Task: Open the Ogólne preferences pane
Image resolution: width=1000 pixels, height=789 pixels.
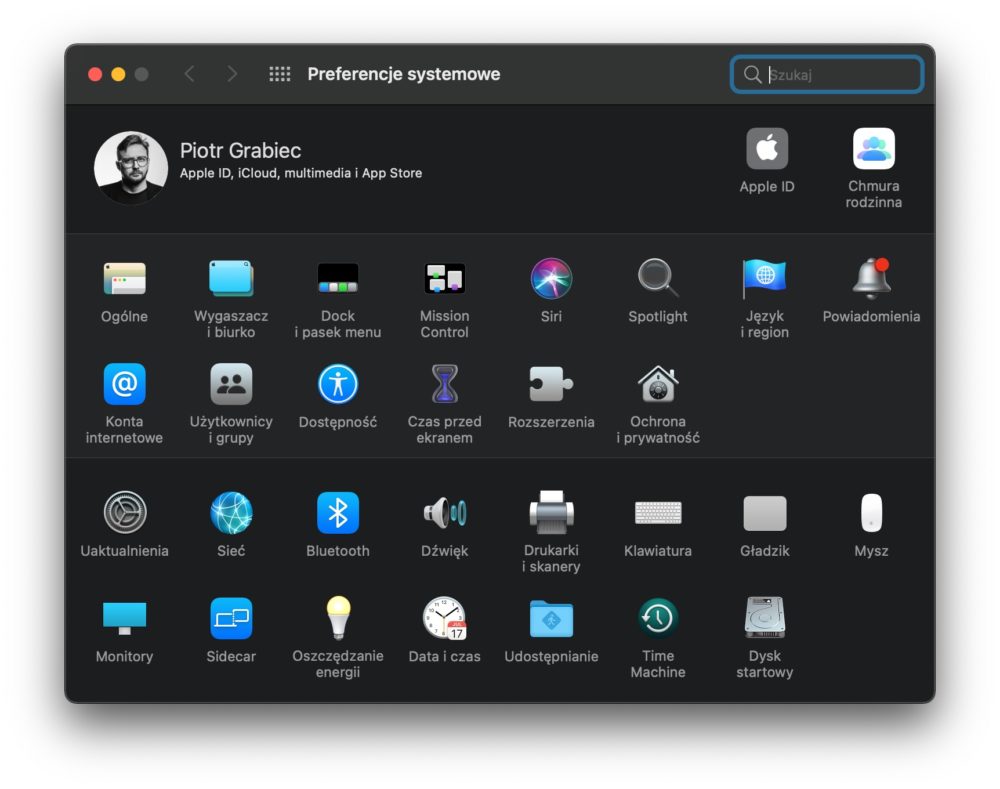Action: pyautogui.click(x=124, y=279)
